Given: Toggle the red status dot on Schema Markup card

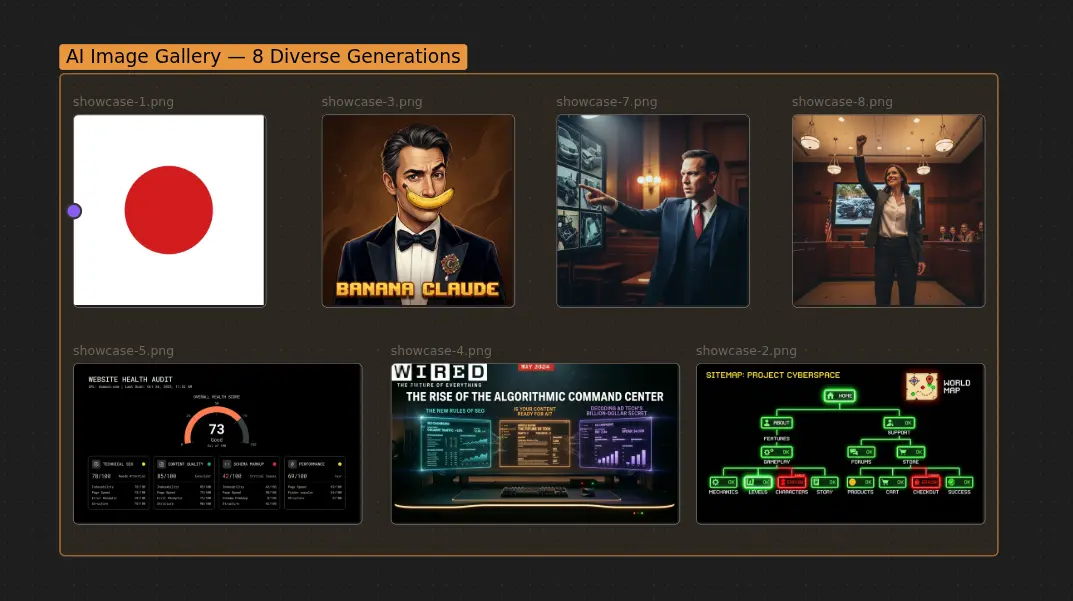Looking at the screenshot, I should (x=274, y=463).
